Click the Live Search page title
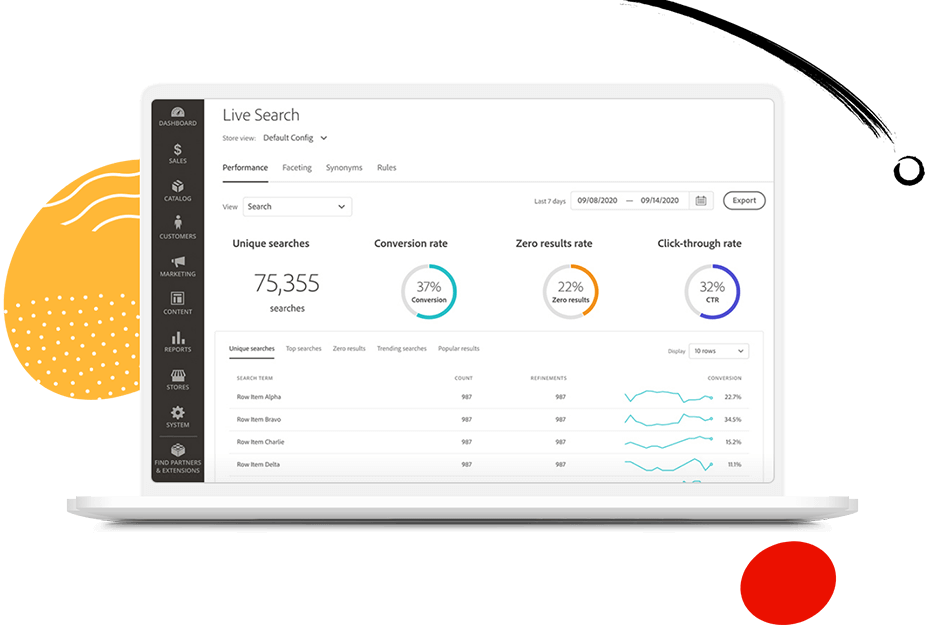This screenshot has width=925, height=625. point(261,115)
